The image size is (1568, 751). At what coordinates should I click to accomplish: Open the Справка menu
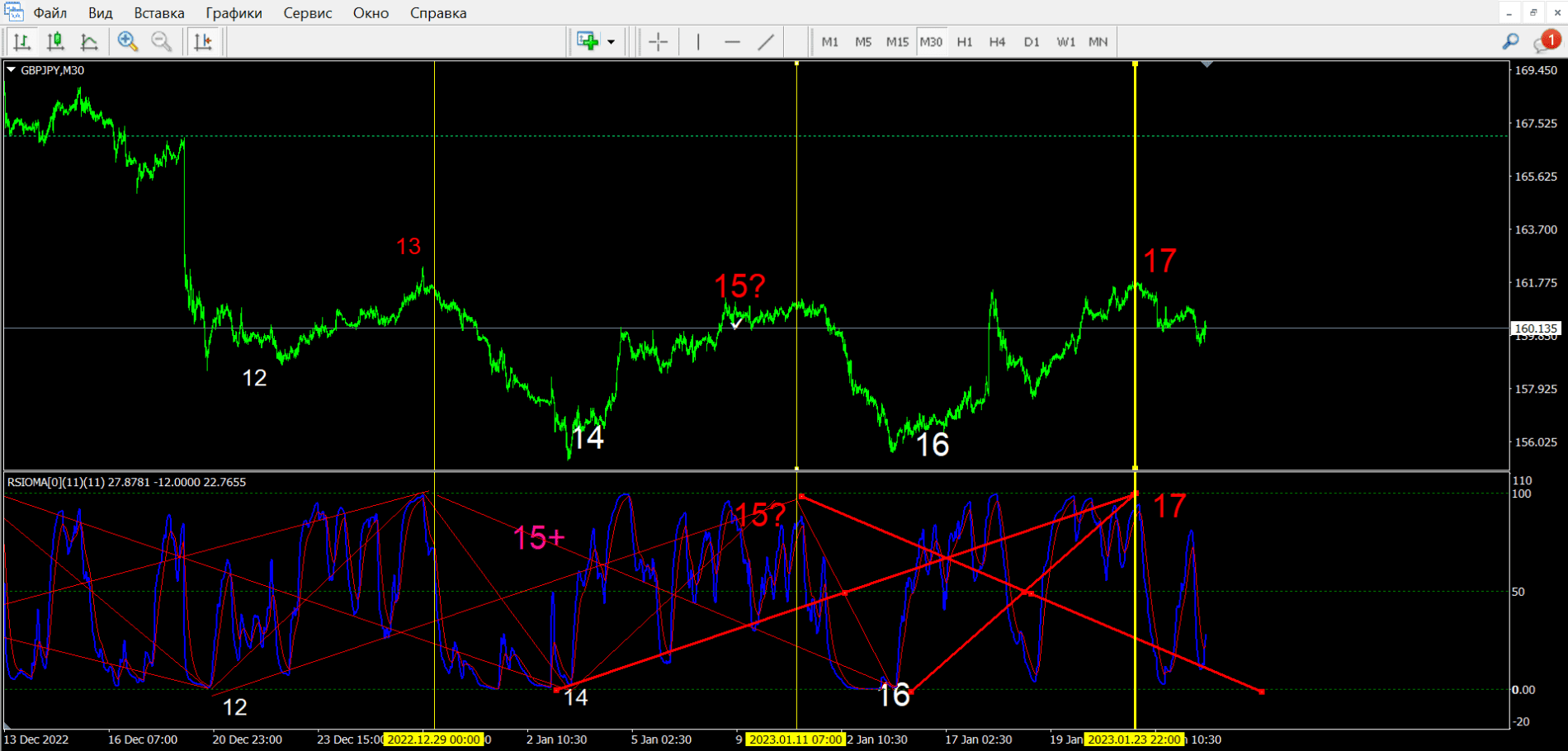click(x=438, y=13)
